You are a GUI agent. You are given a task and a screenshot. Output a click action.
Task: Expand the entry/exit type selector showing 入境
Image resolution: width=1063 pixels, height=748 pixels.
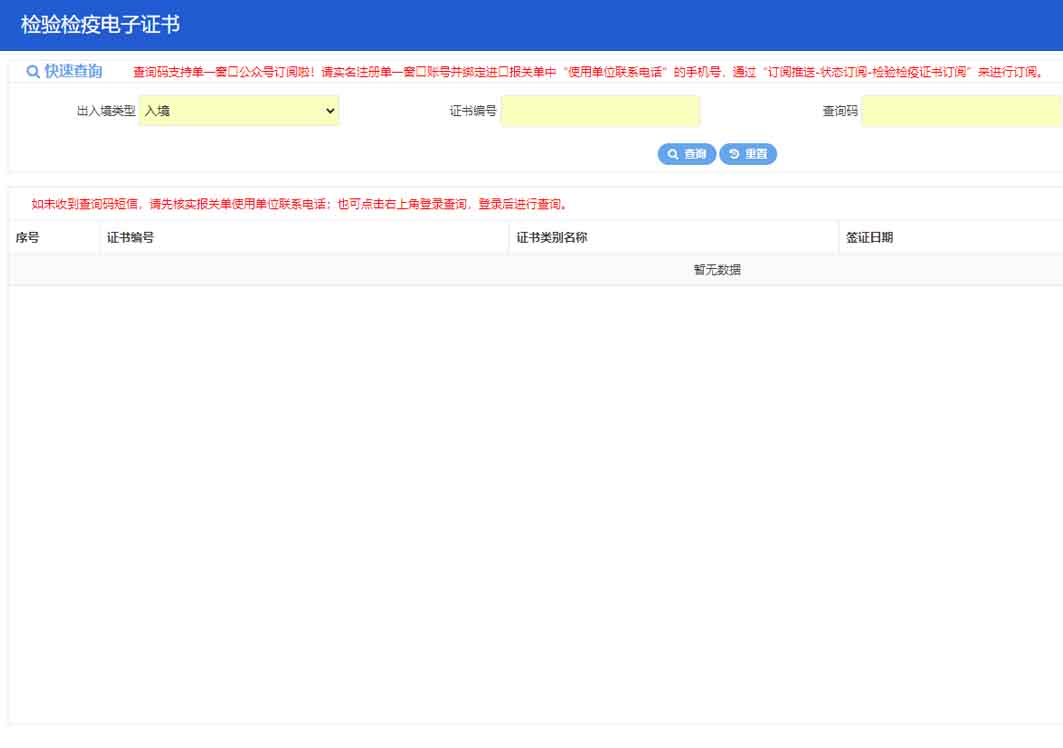[x=240, y=110]
